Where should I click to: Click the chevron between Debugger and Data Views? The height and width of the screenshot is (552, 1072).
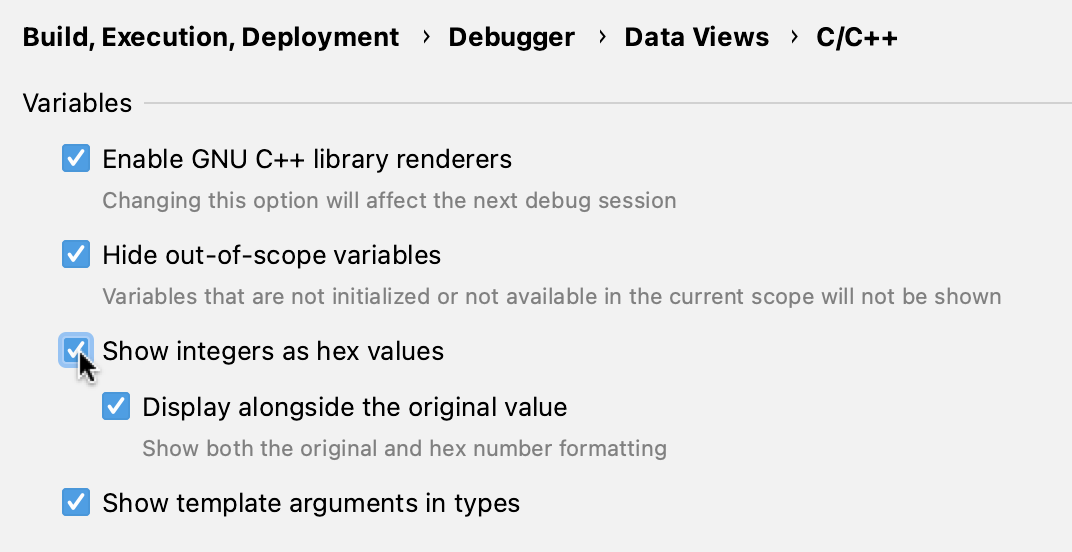pos(602,38)
